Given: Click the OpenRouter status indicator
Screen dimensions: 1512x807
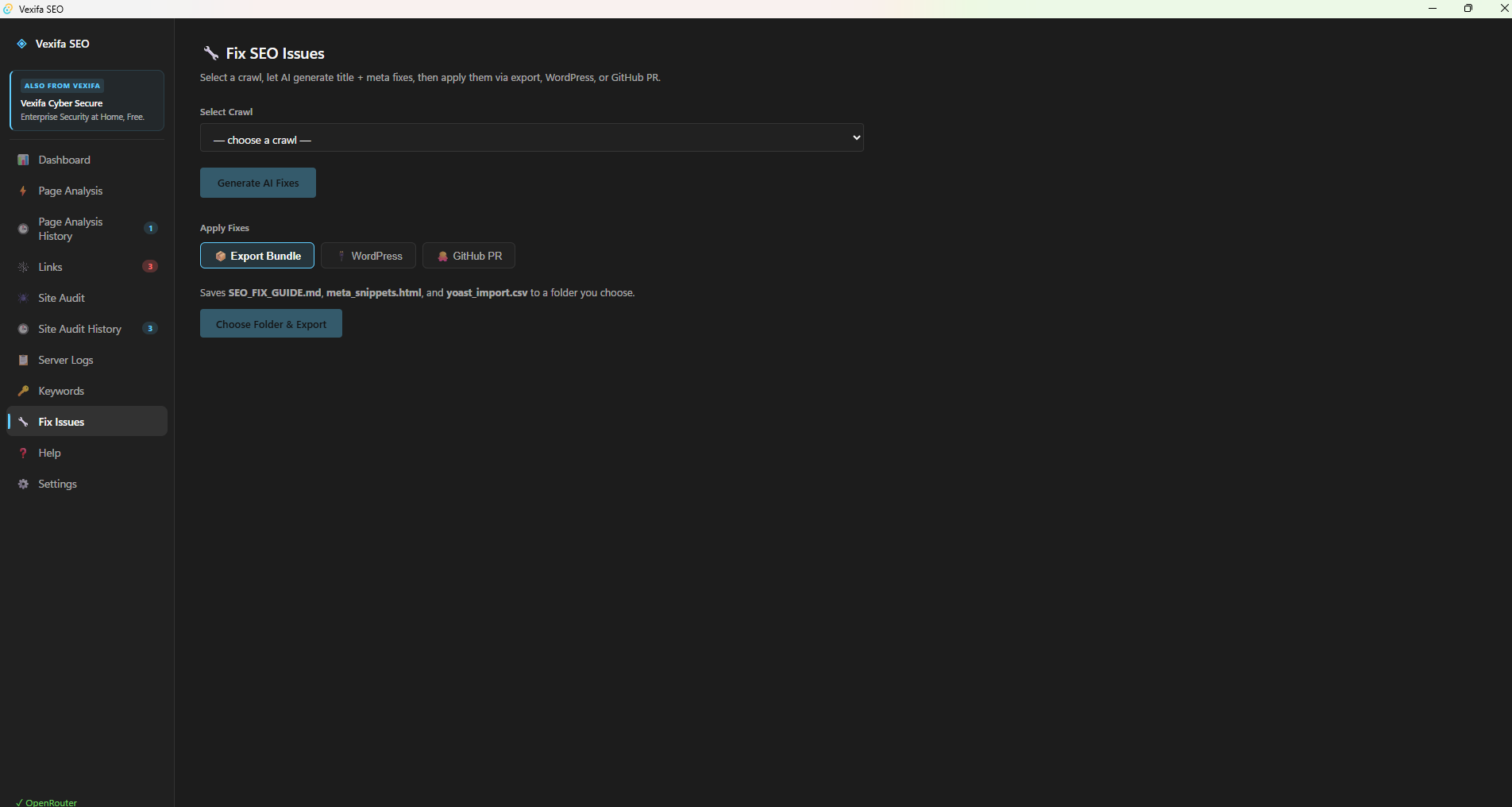Looking at the screenshot, I should (x=47, y=802).
